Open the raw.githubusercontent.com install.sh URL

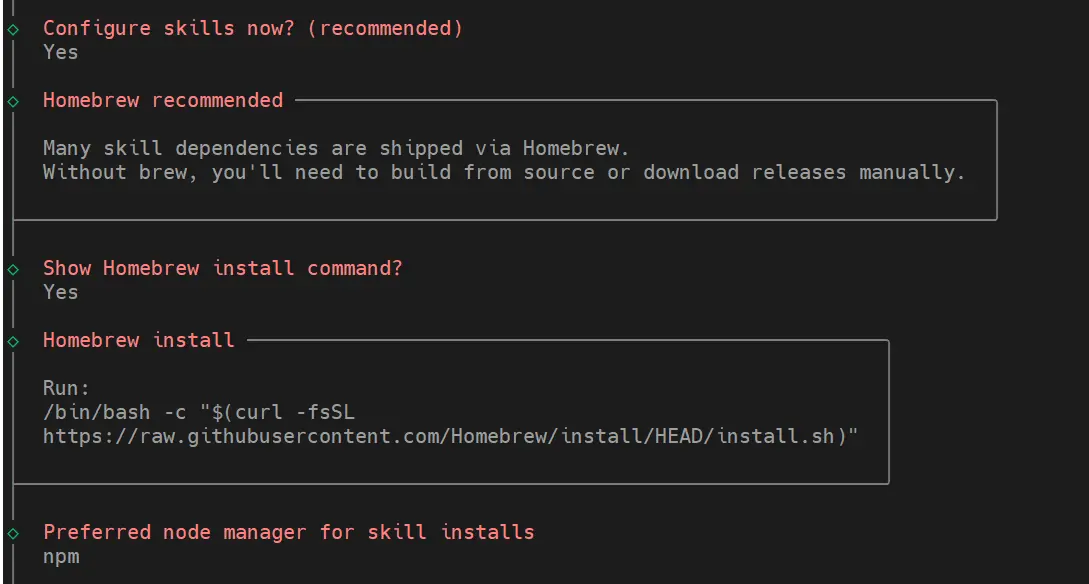[450, 437]
